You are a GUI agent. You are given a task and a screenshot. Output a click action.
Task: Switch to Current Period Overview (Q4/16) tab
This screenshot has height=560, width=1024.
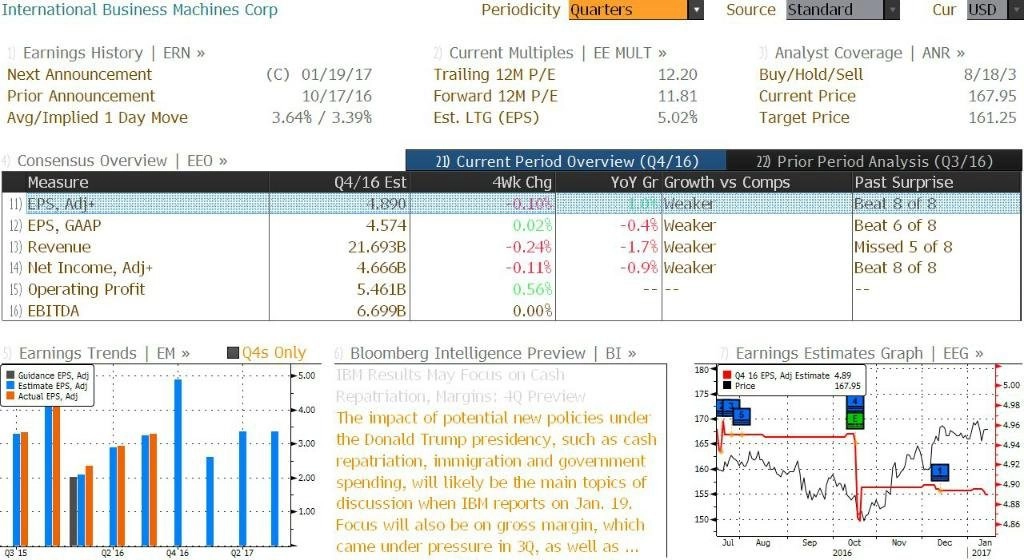click(x=566, y=161)
